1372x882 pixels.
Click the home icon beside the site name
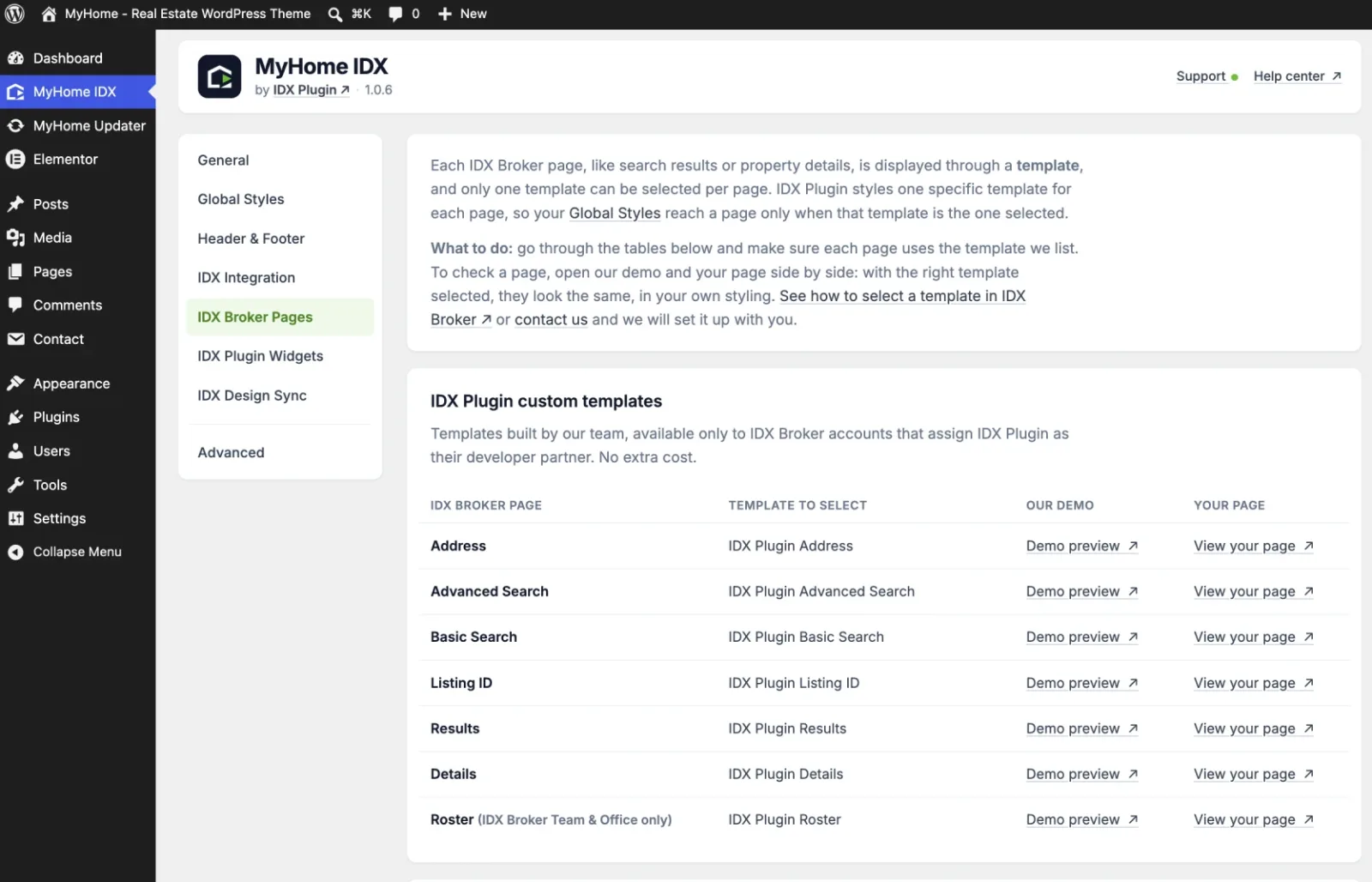tap(49, 14)
